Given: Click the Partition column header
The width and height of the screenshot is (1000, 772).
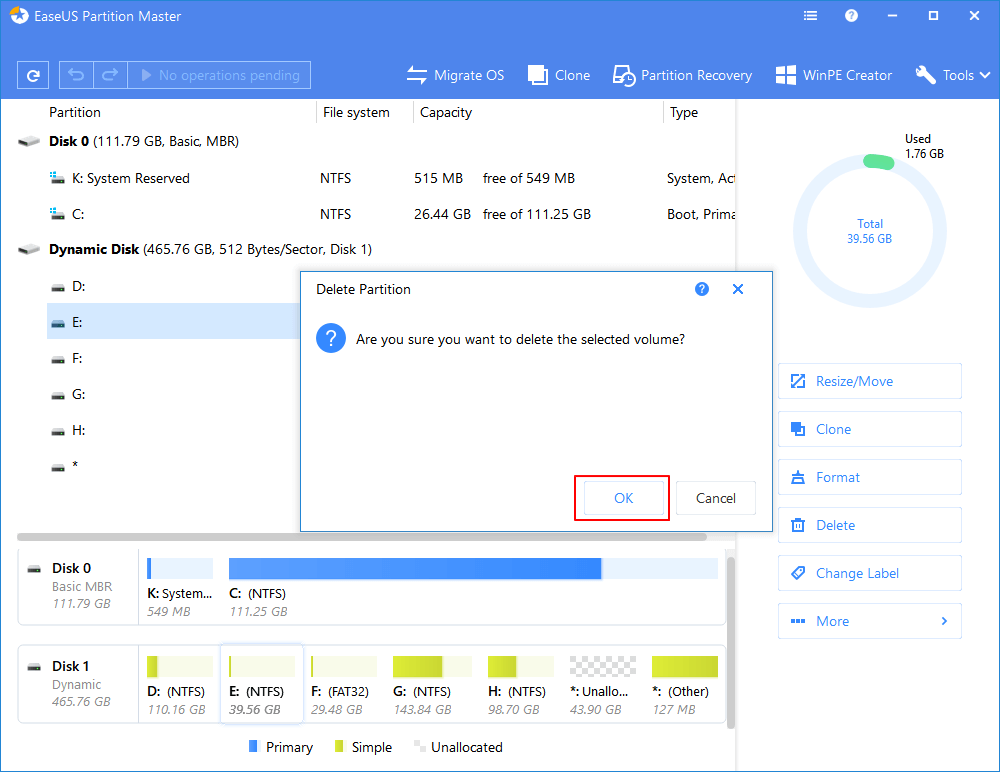Looking at the screenshot, I should (75, 112).
